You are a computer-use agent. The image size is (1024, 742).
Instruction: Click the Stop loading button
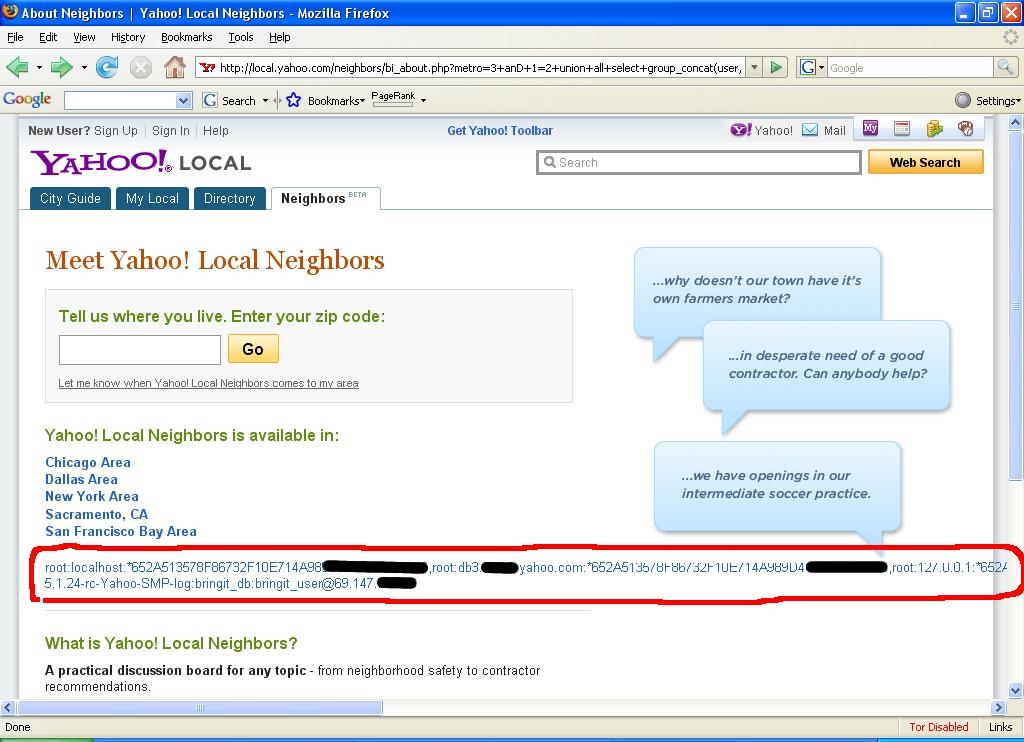click(x=140, y=67)
